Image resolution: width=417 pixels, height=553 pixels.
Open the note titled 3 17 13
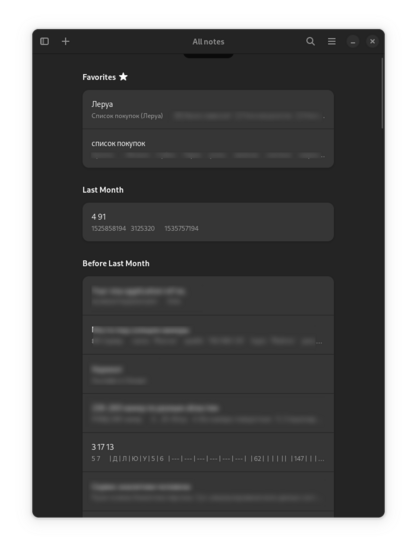(208, 452)
